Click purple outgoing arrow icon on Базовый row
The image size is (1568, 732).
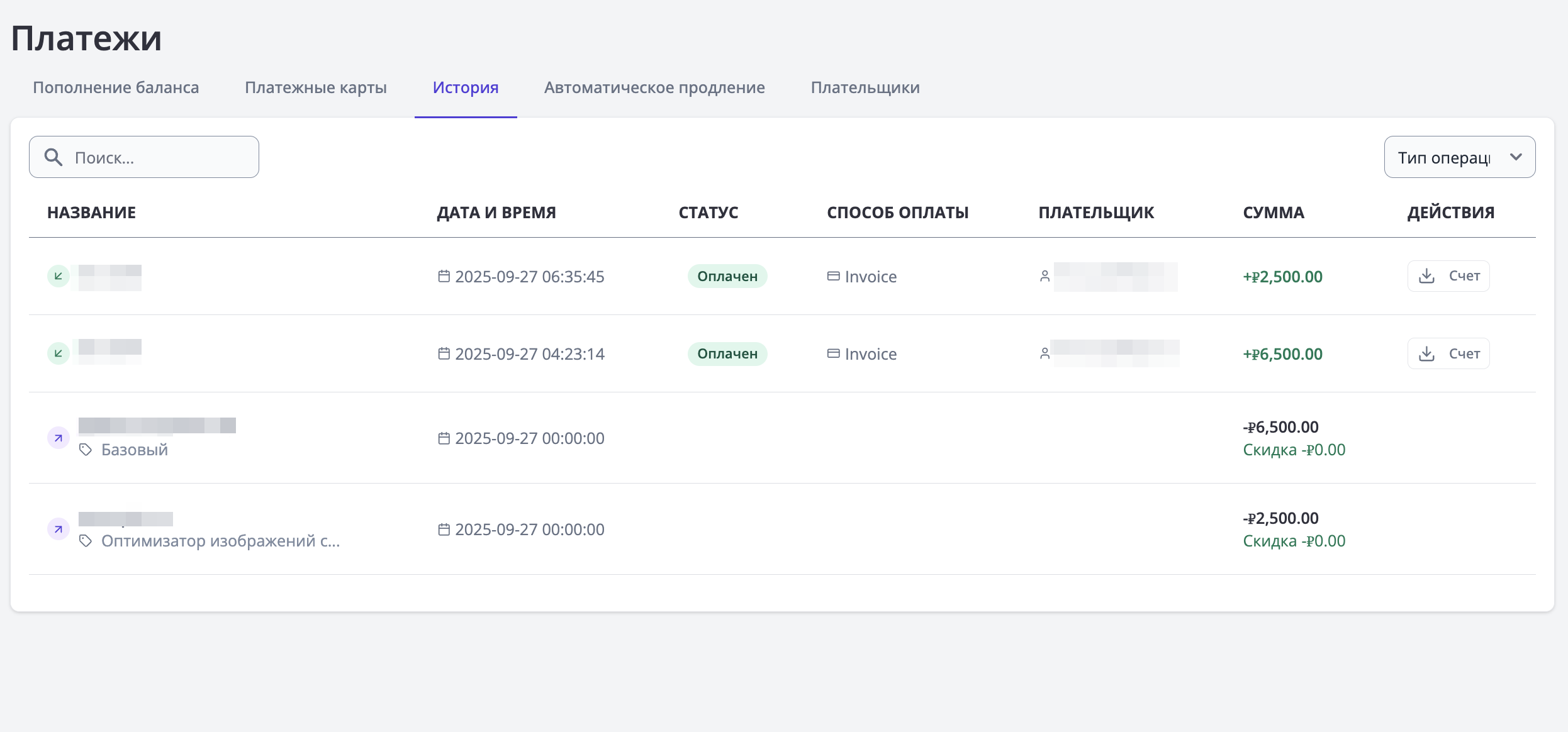[59, 438]
